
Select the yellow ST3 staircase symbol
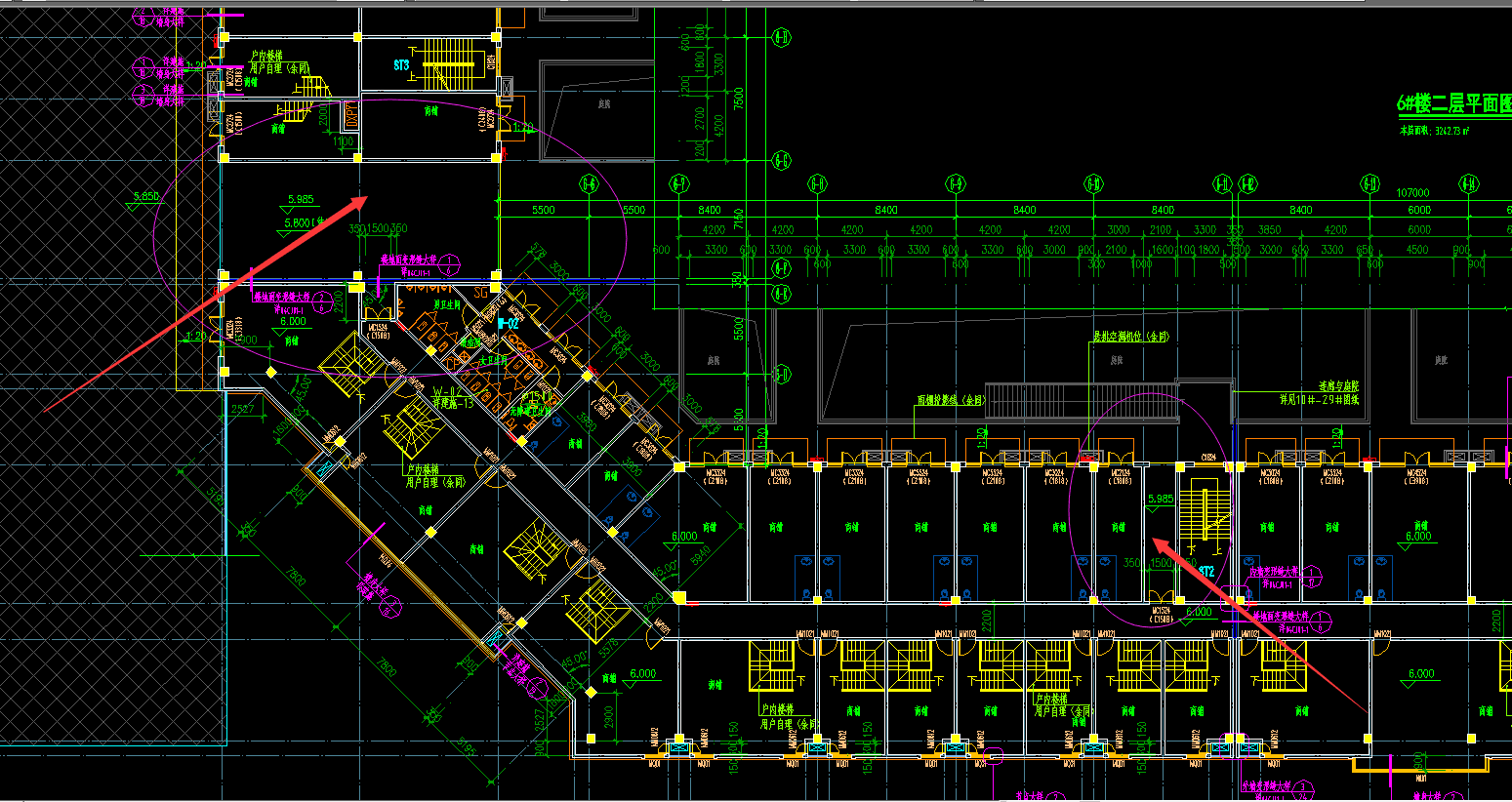coord(446,63)
